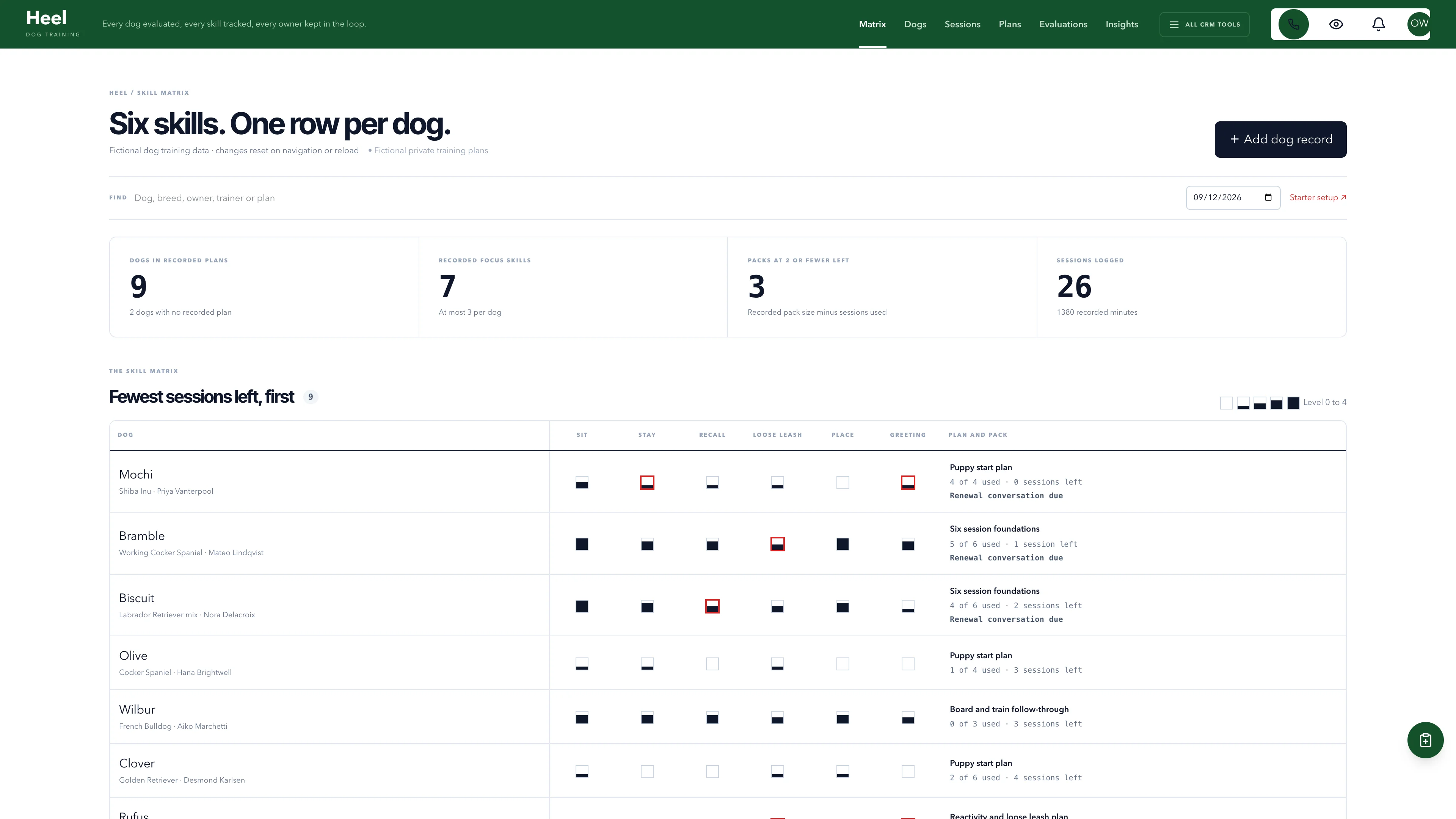Click the Heel Dog Training logo
Image resolution: width=1456 pixels, height=819 pixels.
tap(53, 24)
